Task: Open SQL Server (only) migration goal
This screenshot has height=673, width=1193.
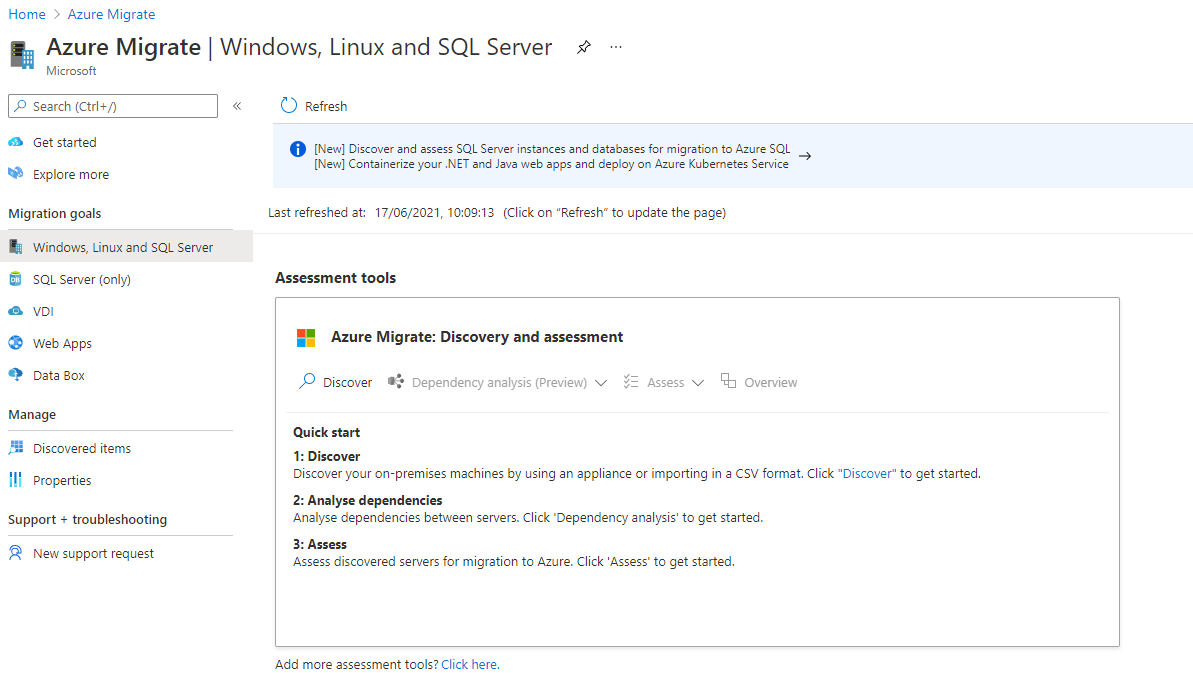Action: tap(81, 279)
